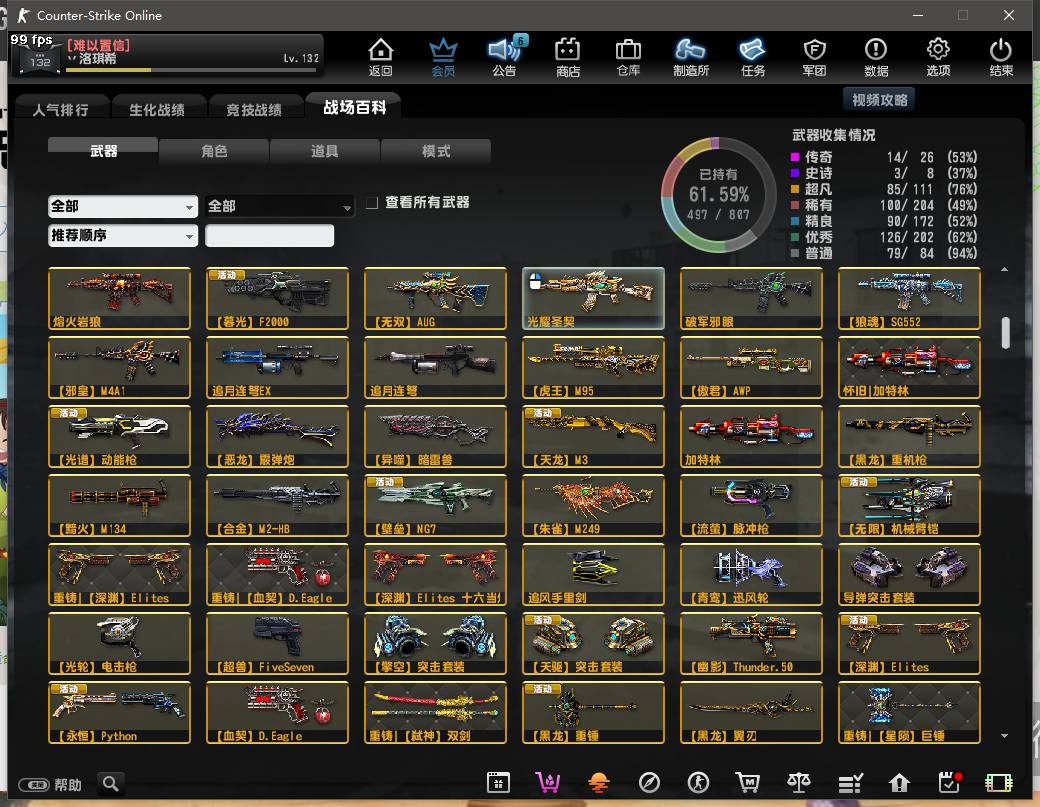Click the M shopping cart icon
Image resolution: width=1040 pixels, height=807 pixels.
(748, 783)
